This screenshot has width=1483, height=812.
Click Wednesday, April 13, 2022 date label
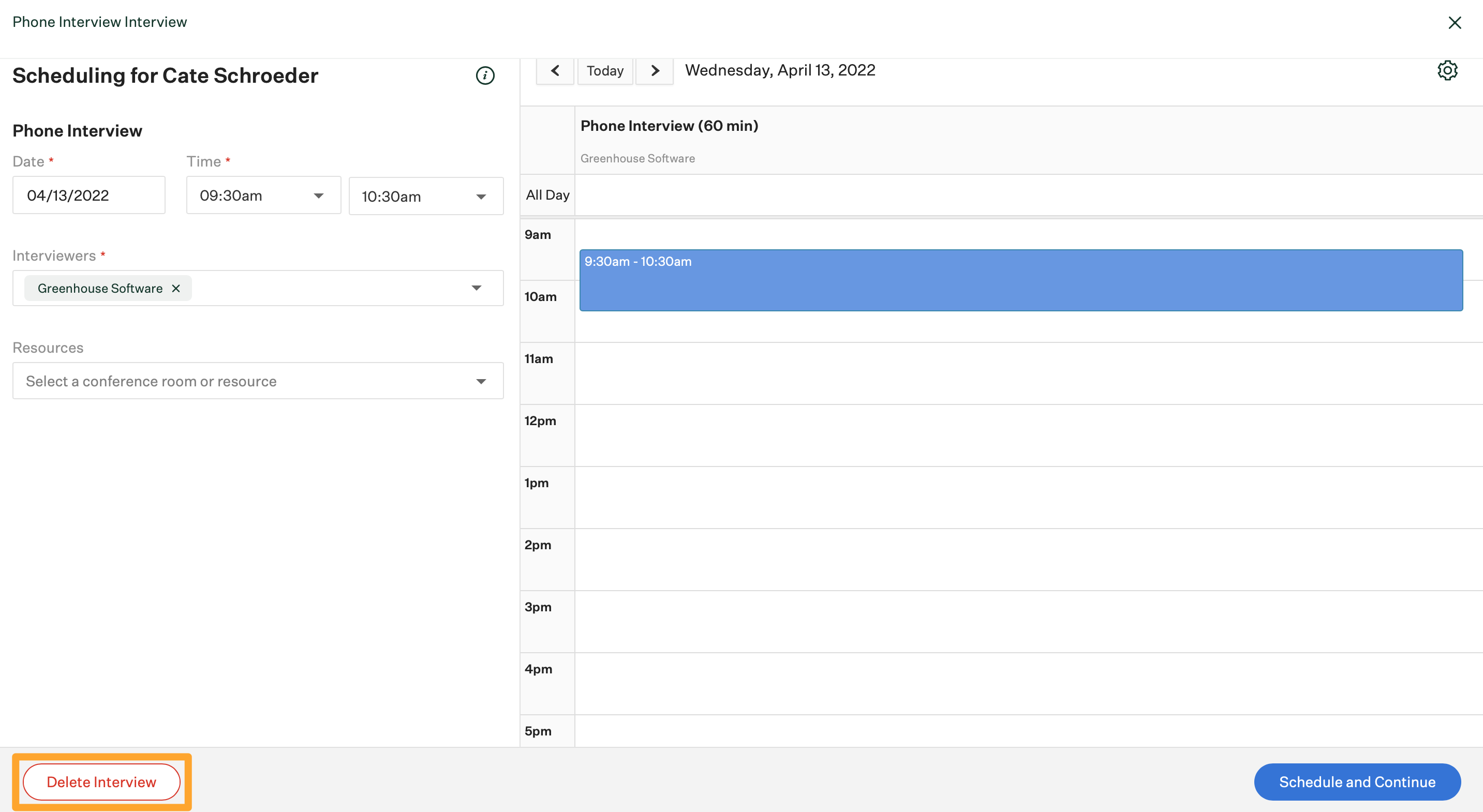[x=780, y=70]
